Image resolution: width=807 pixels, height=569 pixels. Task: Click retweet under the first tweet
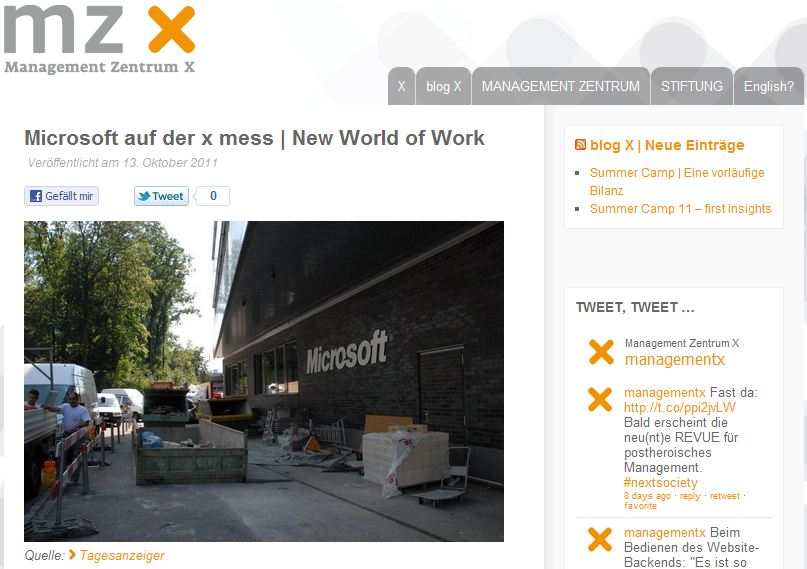tap(725, 496)
